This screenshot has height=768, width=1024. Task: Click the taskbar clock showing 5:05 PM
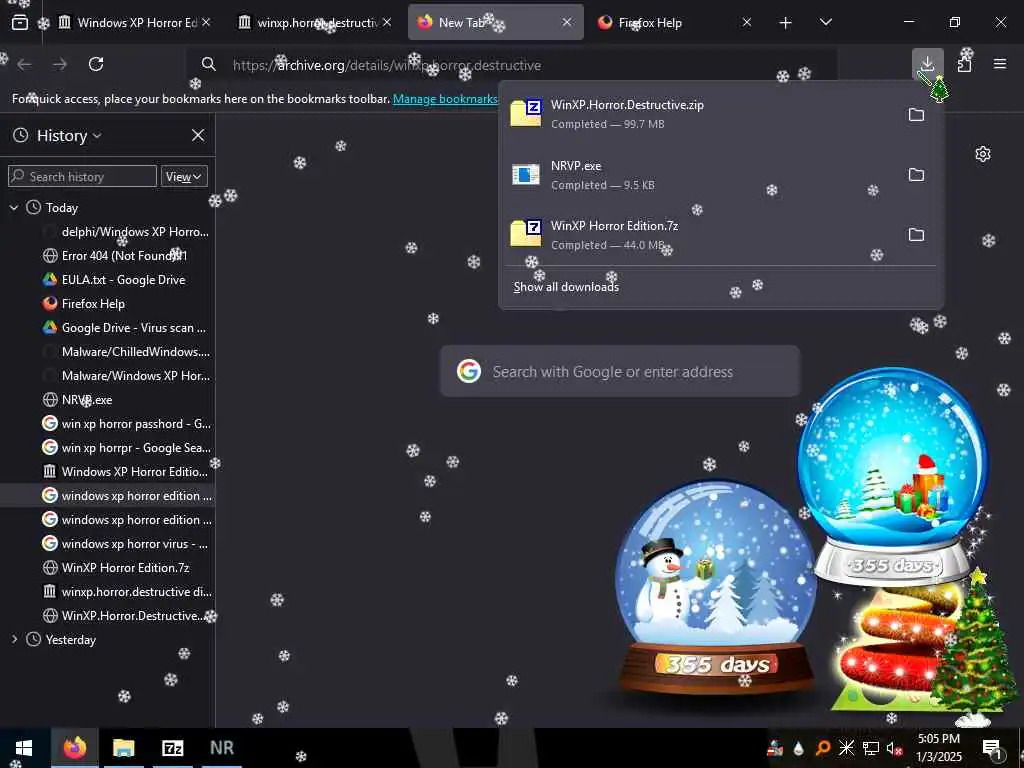939,748
